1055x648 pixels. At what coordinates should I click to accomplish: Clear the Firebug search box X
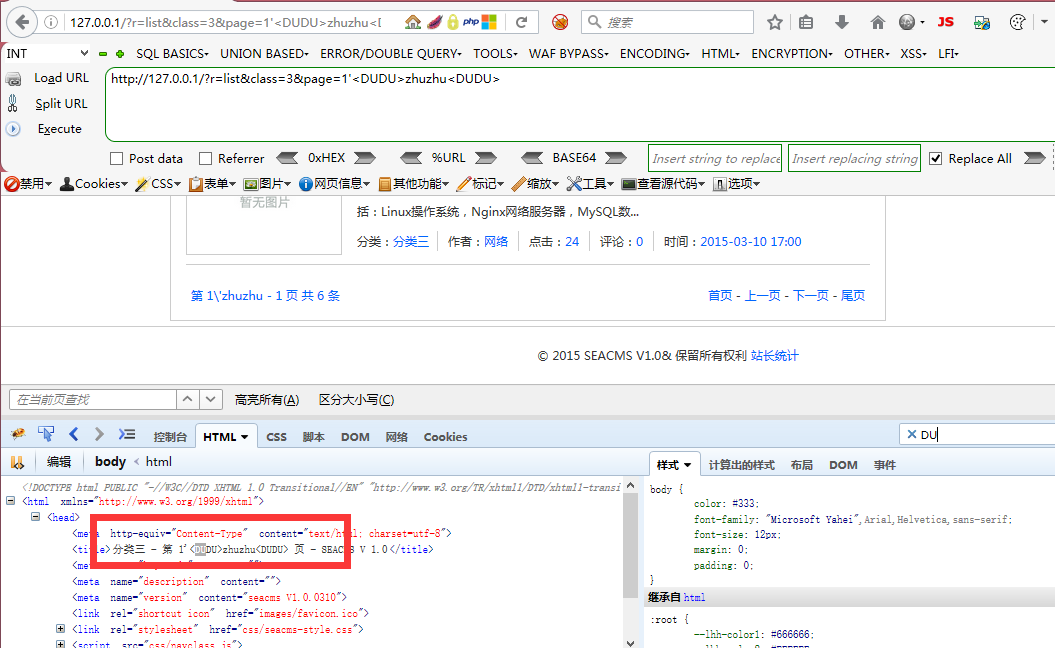pyautogui.click(x=912, y=435)
